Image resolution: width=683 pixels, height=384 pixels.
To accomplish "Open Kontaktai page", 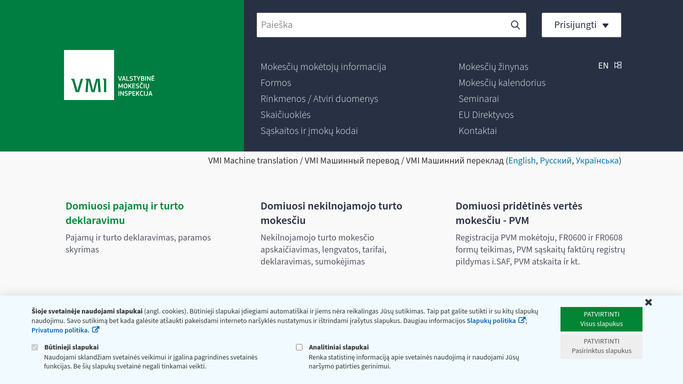I will coord(477,131).
